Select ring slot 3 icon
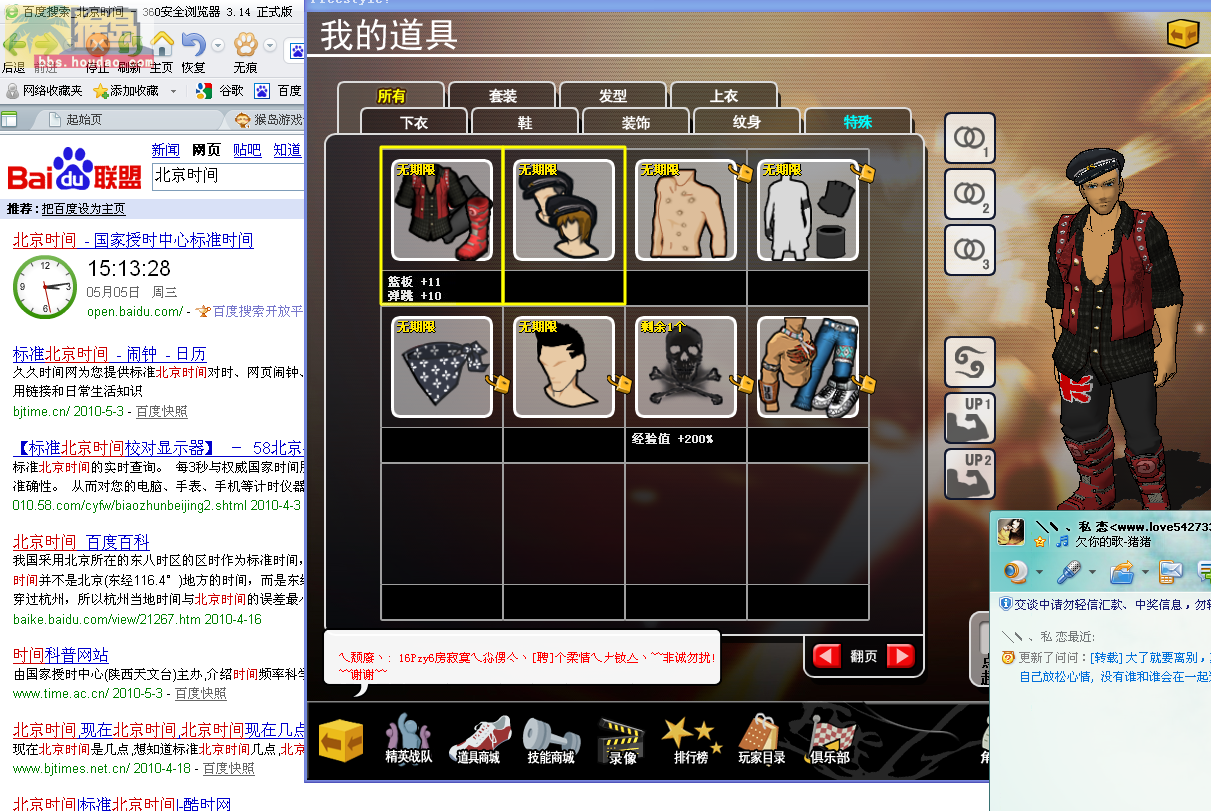 point(970,250)
